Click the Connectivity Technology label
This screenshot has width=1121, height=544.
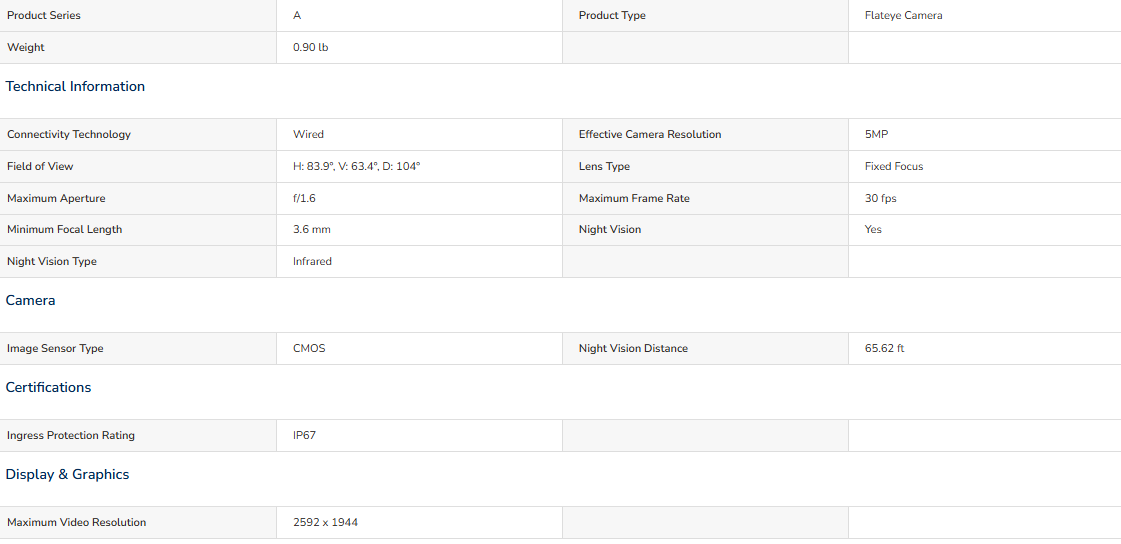[69, 134]
